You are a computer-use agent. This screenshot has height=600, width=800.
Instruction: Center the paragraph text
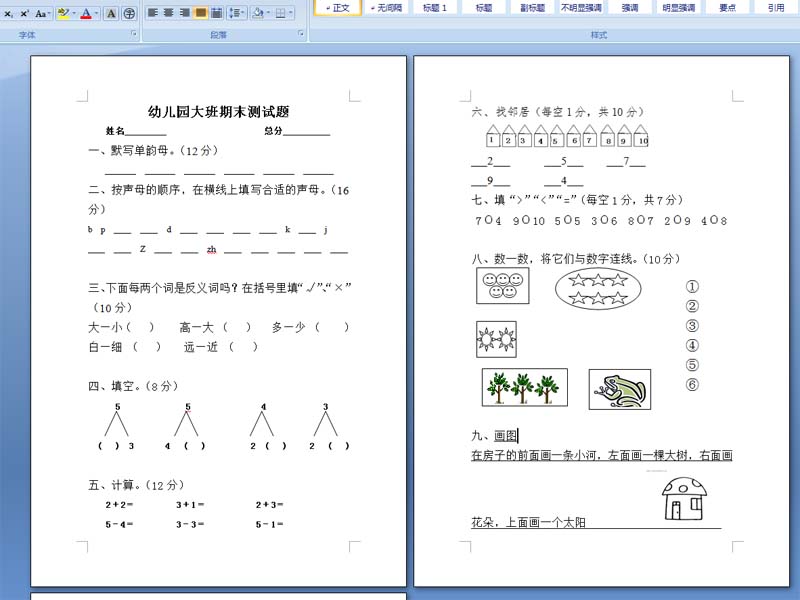click(x=168, y=13)
